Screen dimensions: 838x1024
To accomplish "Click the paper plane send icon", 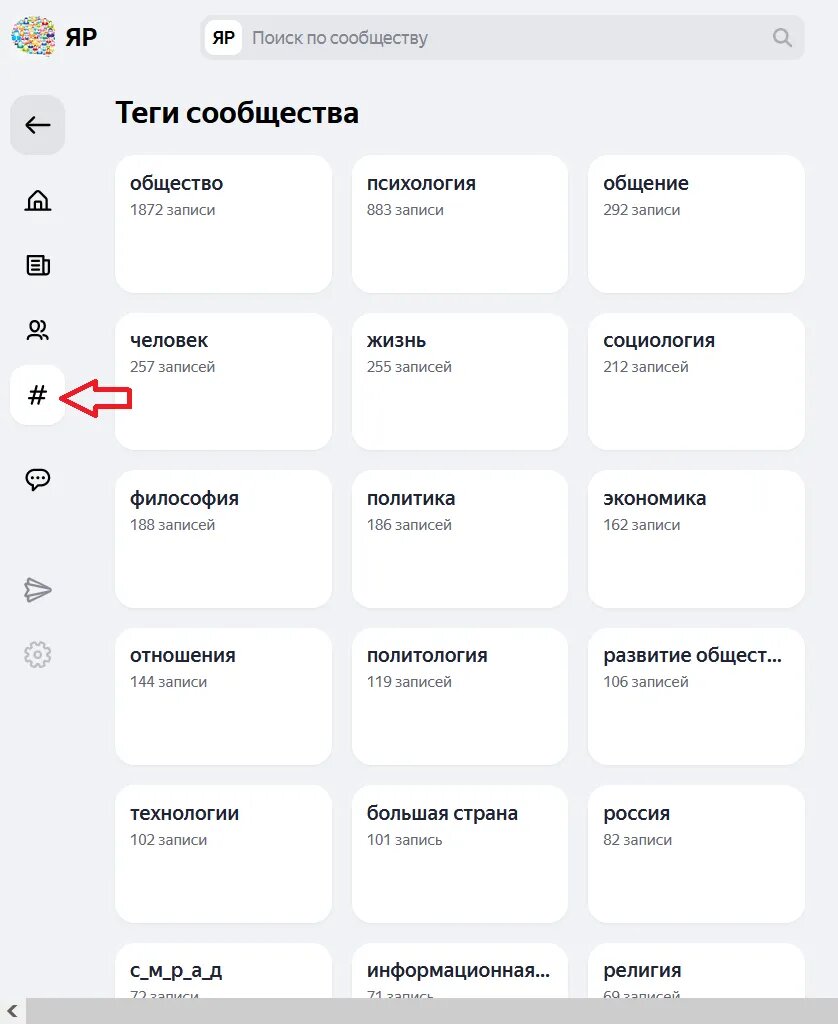I will pos(38,590).
